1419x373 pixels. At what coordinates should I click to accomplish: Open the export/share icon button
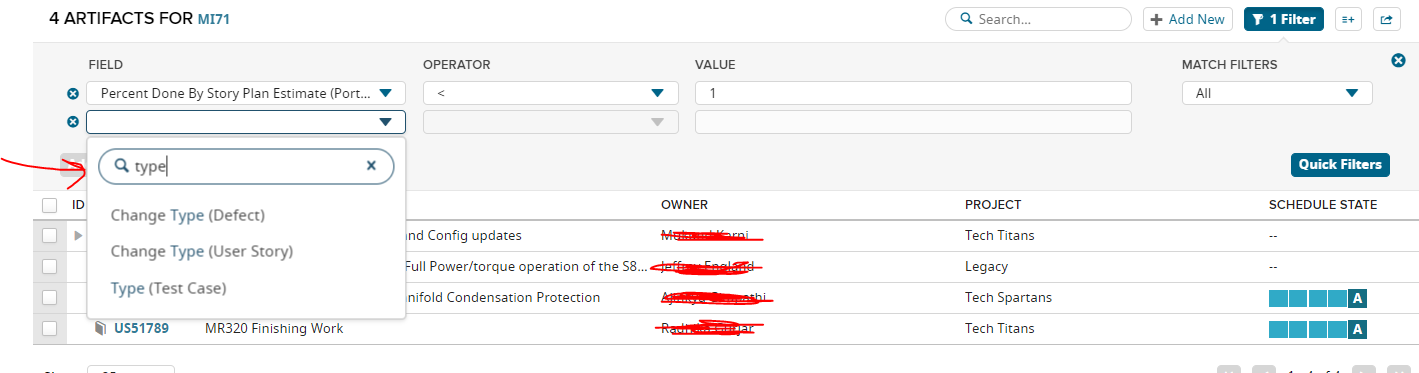(x=1386, y=19)
